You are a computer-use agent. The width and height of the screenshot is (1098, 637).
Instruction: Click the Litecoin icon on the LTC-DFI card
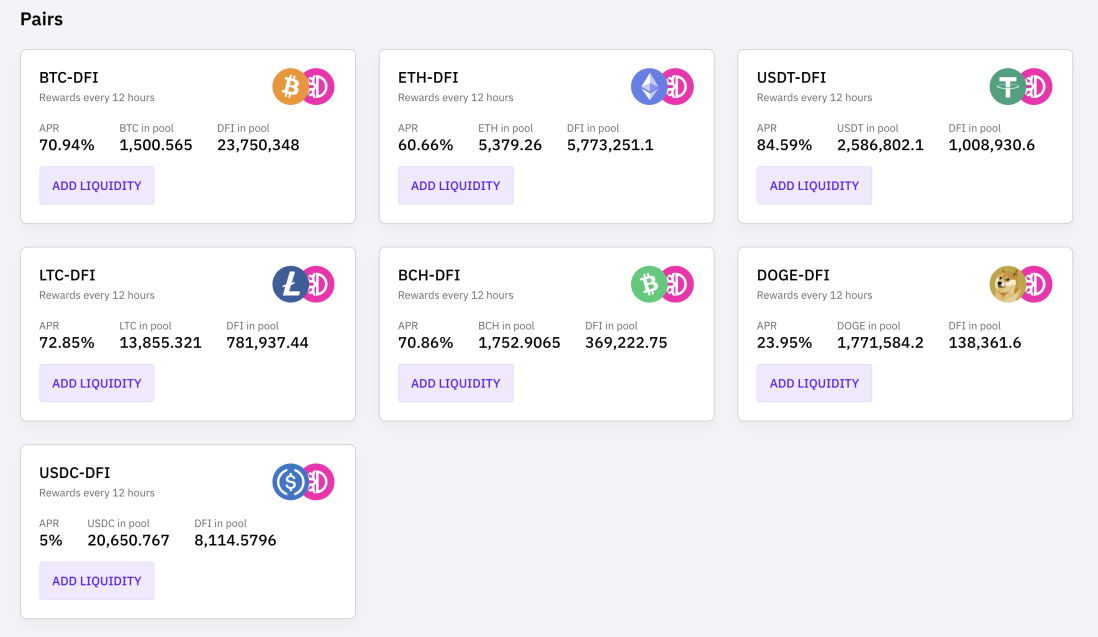pos(289,284)
